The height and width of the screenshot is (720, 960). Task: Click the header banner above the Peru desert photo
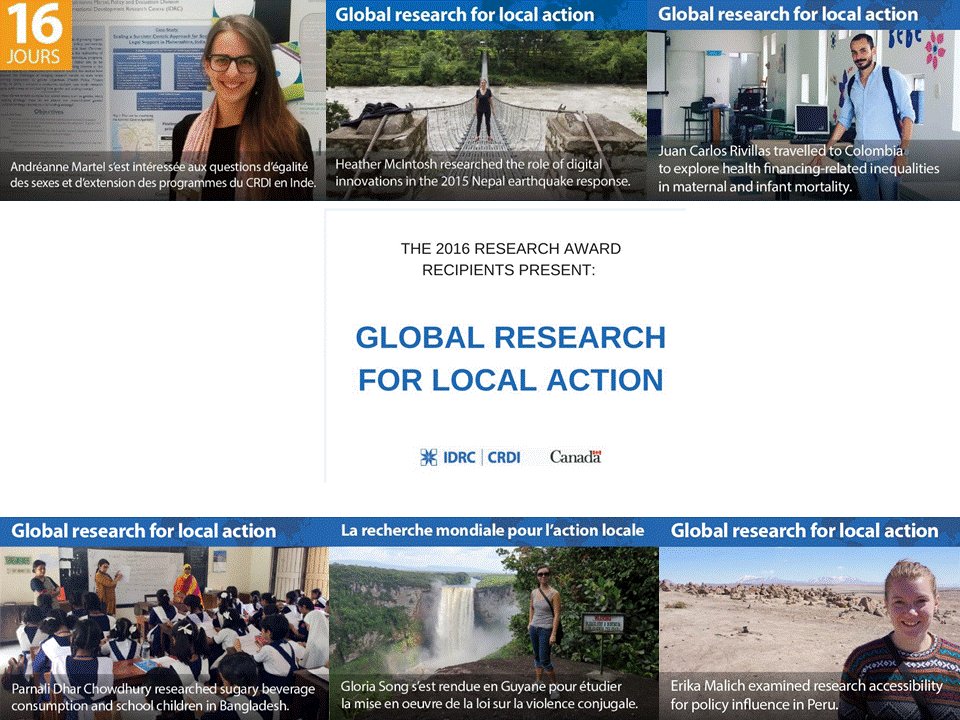[x=809, y=531]
